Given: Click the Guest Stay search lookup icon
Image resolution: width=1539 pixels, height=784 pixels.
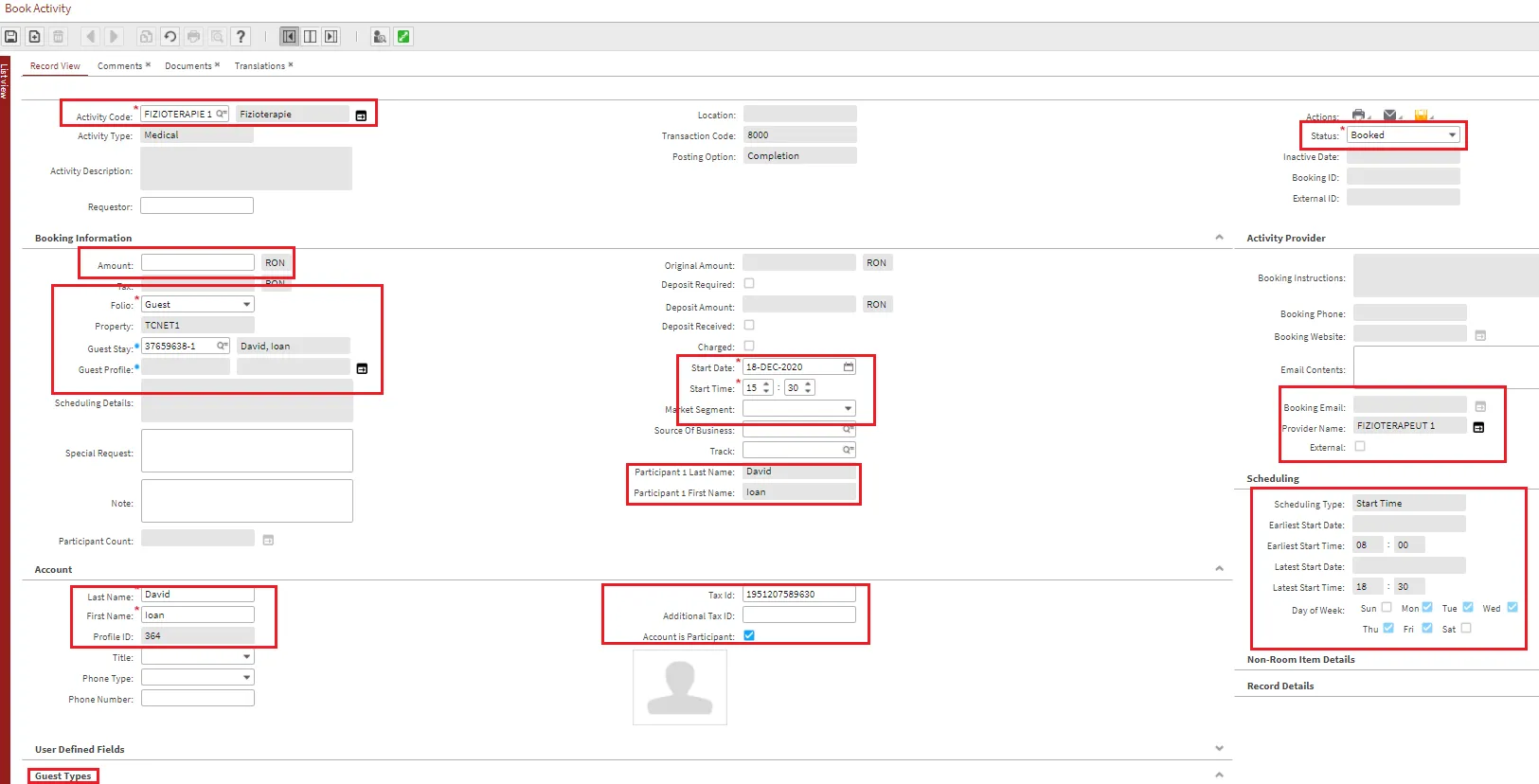Looking at the screenshot, I should (x=222, y=346).
